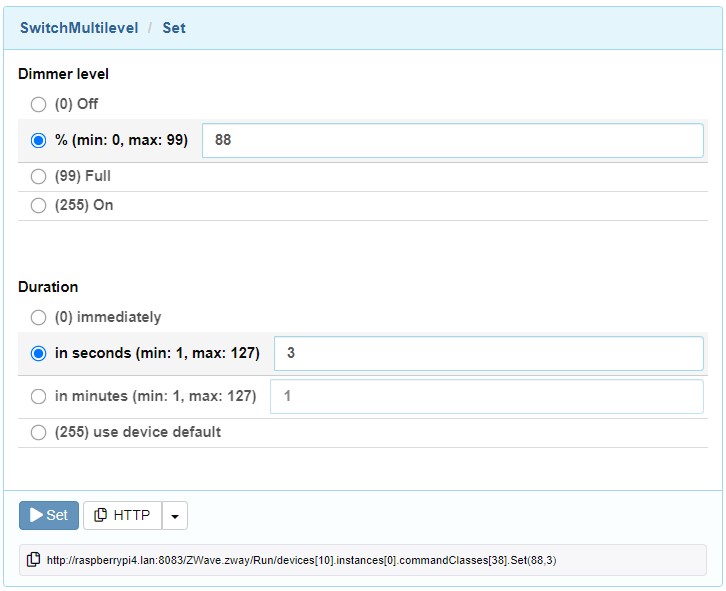The height and width of the screenshot is (591, 726).
Task: Choose the (99) Full radio option
Action: (38, 177)
